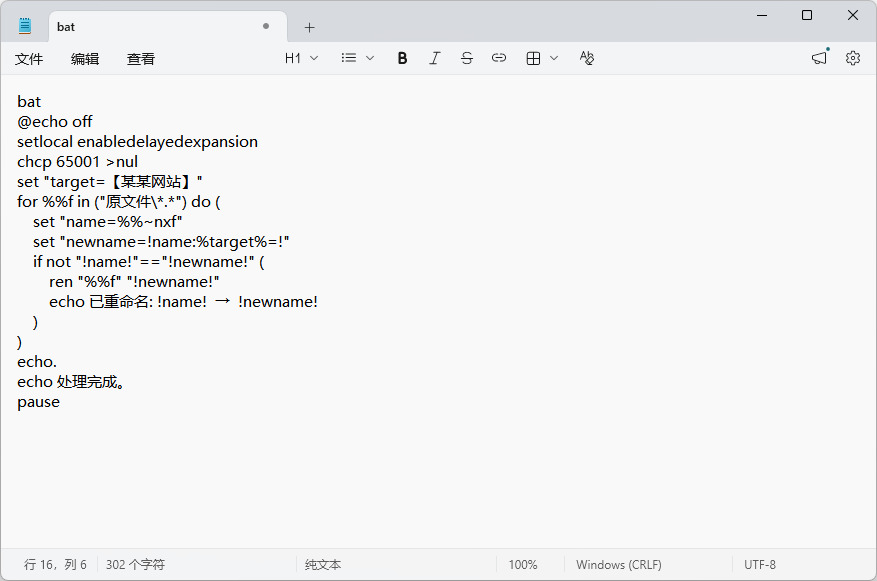The width and height of the screenshot is (877, 581).
Task: Open the bulleted list tool
Action: point(348,58)
